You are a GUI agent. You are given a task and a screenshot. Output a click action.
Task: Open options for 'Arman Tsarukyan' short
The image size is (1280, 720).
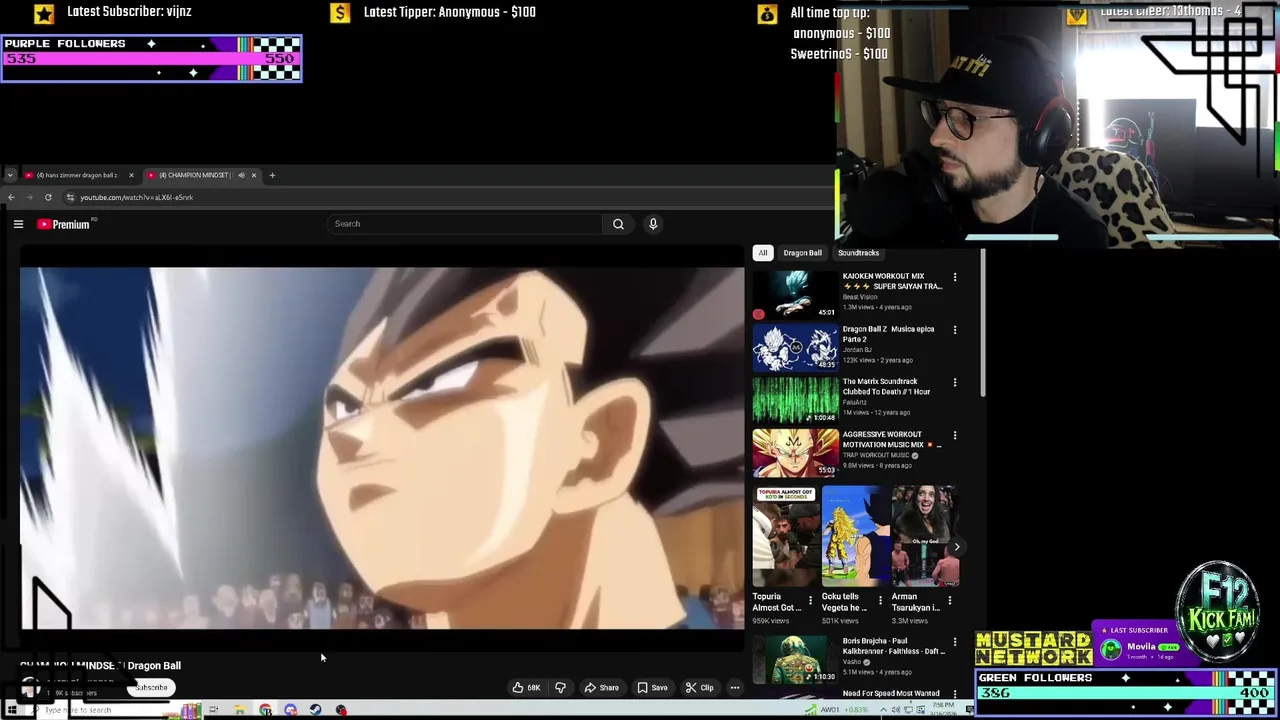[x=949, y=601]
